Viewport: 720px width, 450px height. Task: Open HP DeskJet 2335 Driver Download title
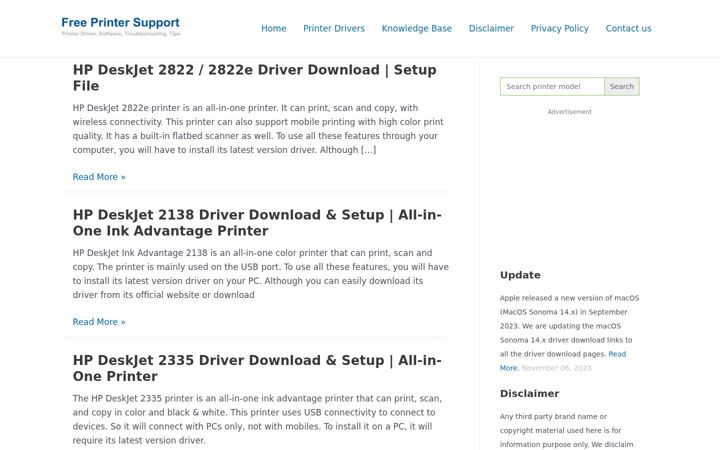[x=257, y=368]
